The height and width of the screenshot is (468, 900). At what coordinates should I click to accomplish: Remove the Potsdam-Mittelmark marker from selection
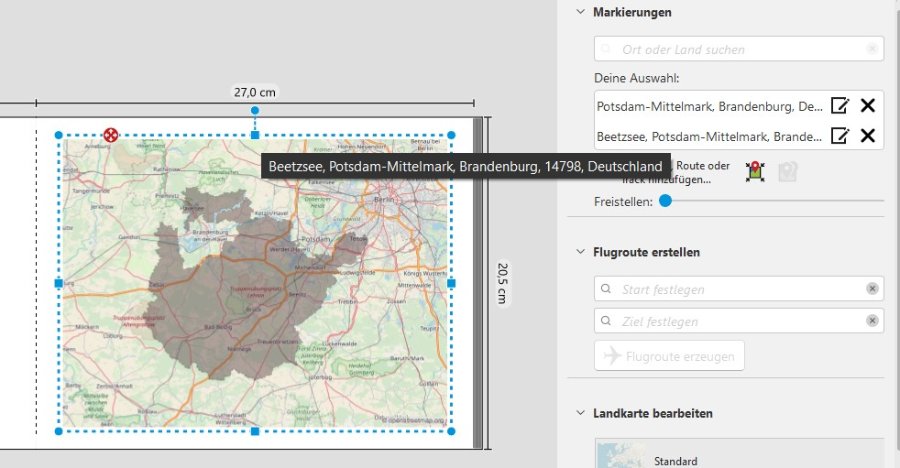pos(868,106)
